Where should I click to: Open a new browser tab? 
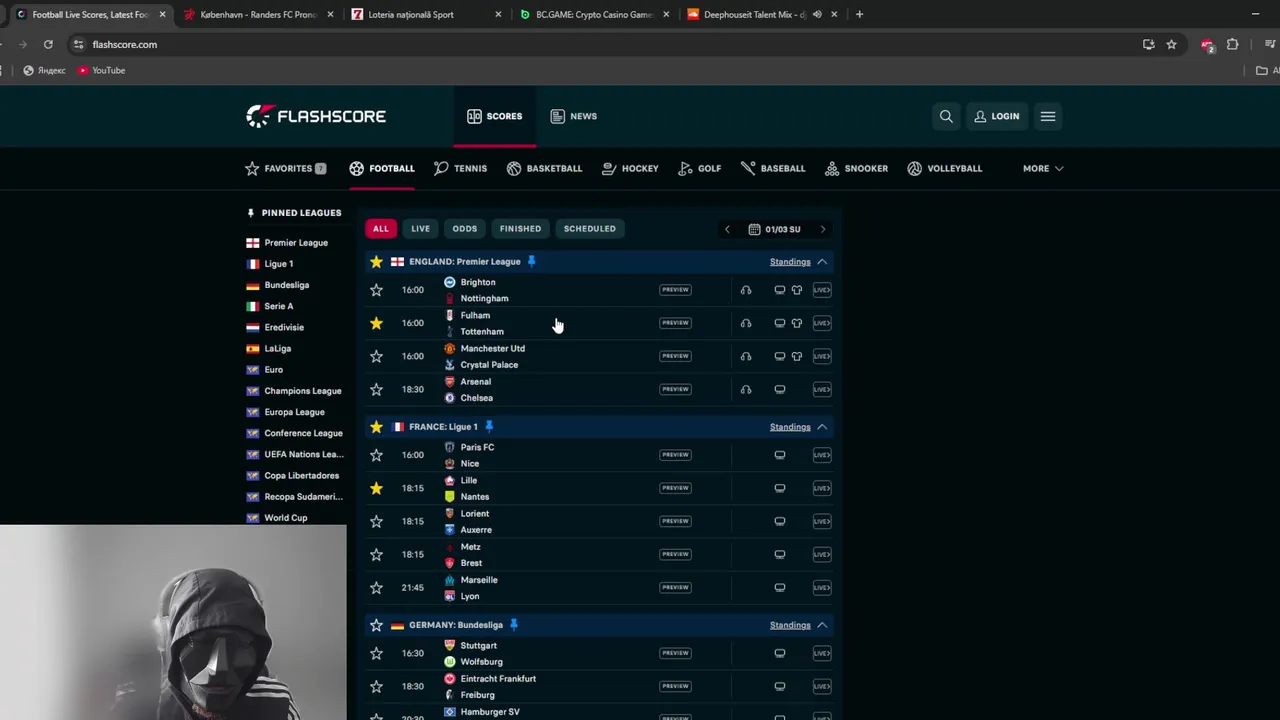[859, 14]
